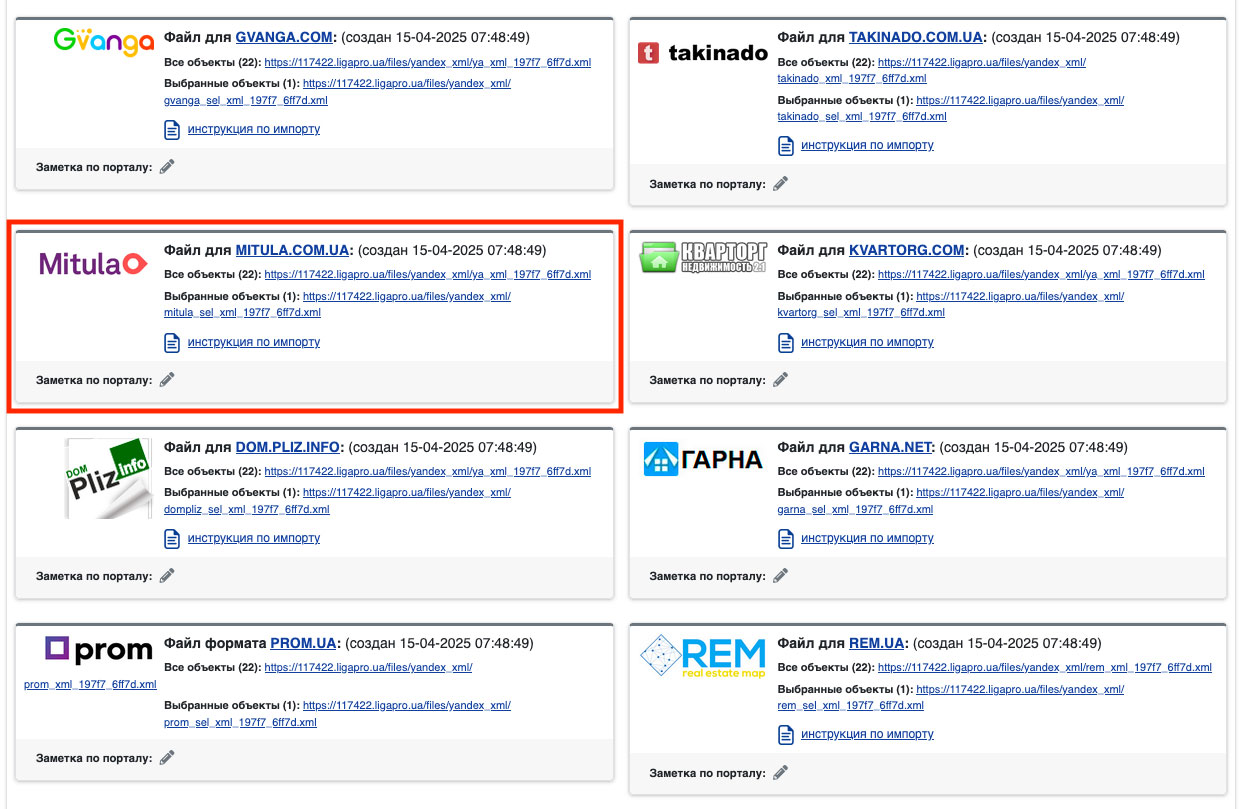Open import instructions for Dom.pliz.info

pos(254,538)
